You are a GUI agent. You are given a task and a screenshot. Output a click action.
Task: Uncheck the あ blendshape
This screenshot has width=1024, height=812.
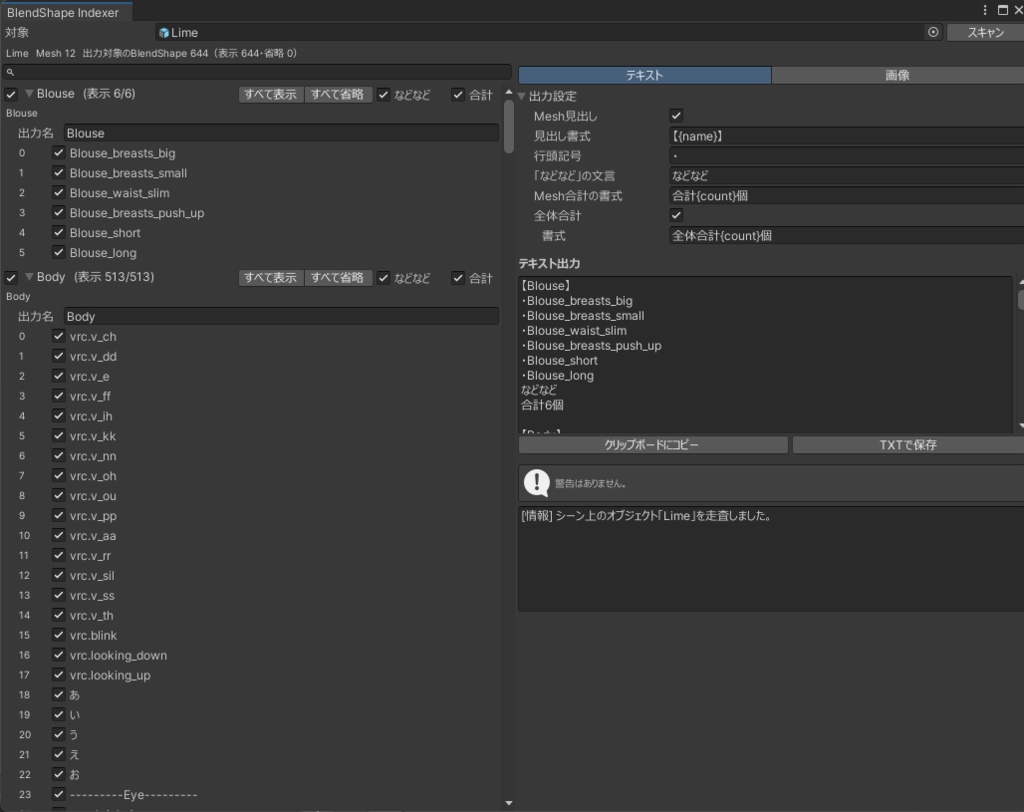coord(59,694)
